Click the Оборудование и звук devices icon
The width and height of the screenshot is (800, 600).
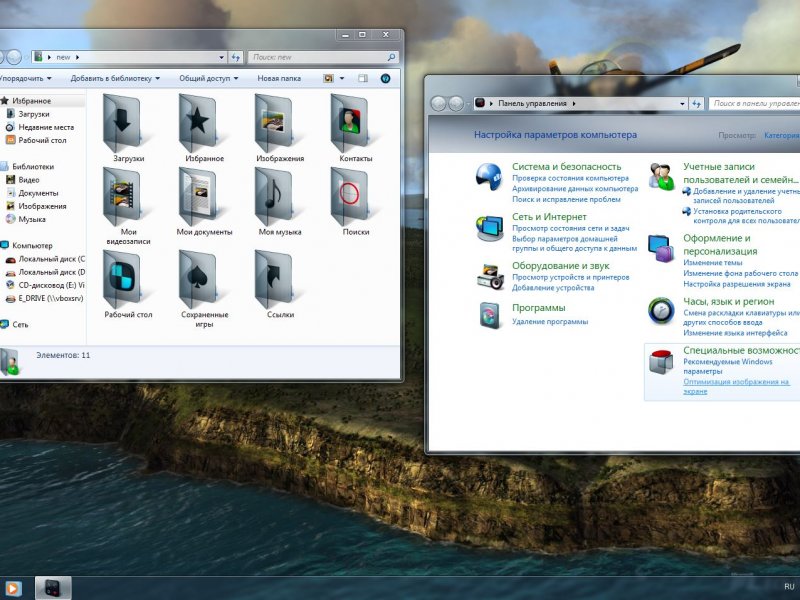click(490, 277)
